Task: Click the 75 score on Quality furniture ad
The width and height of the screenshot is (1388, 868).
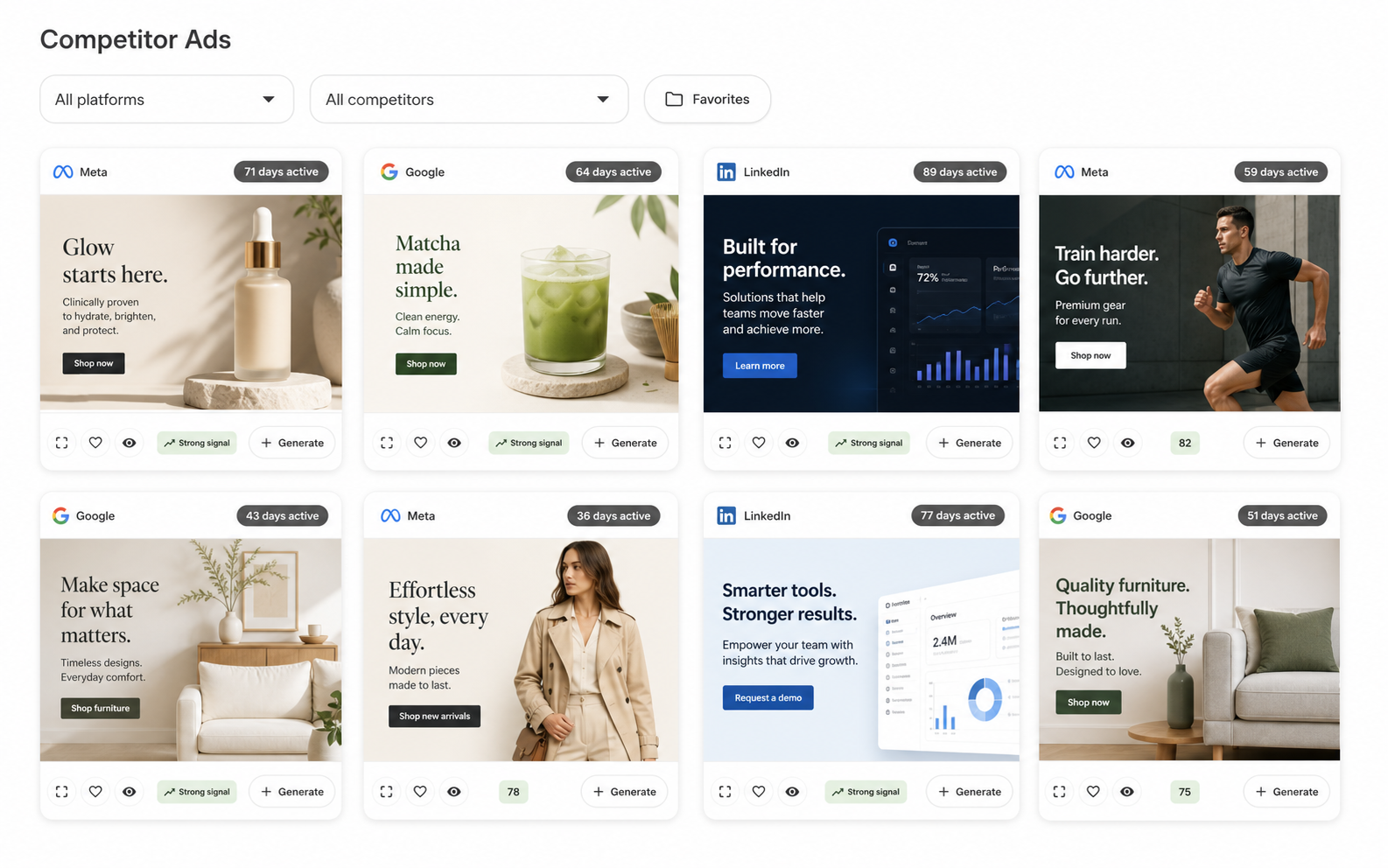Action: (x=1184, y=792)
